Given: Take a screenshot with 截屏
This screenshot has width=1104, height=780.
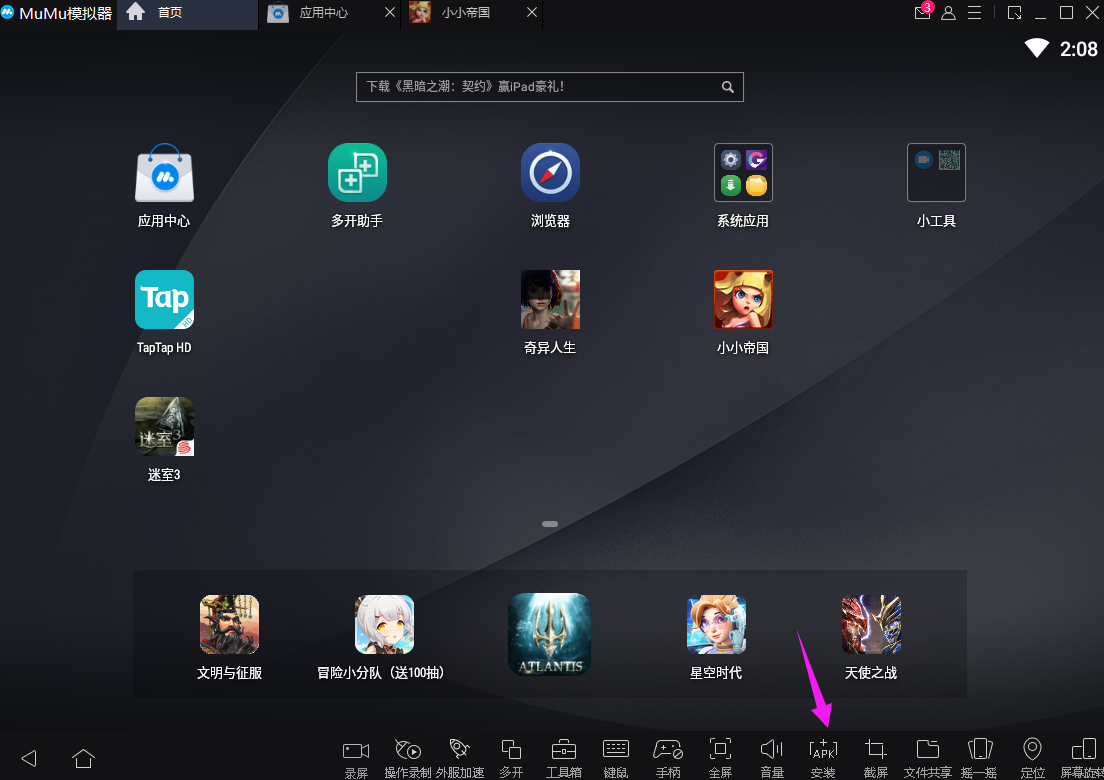Looking at the screenshot, I should (875, 758).
